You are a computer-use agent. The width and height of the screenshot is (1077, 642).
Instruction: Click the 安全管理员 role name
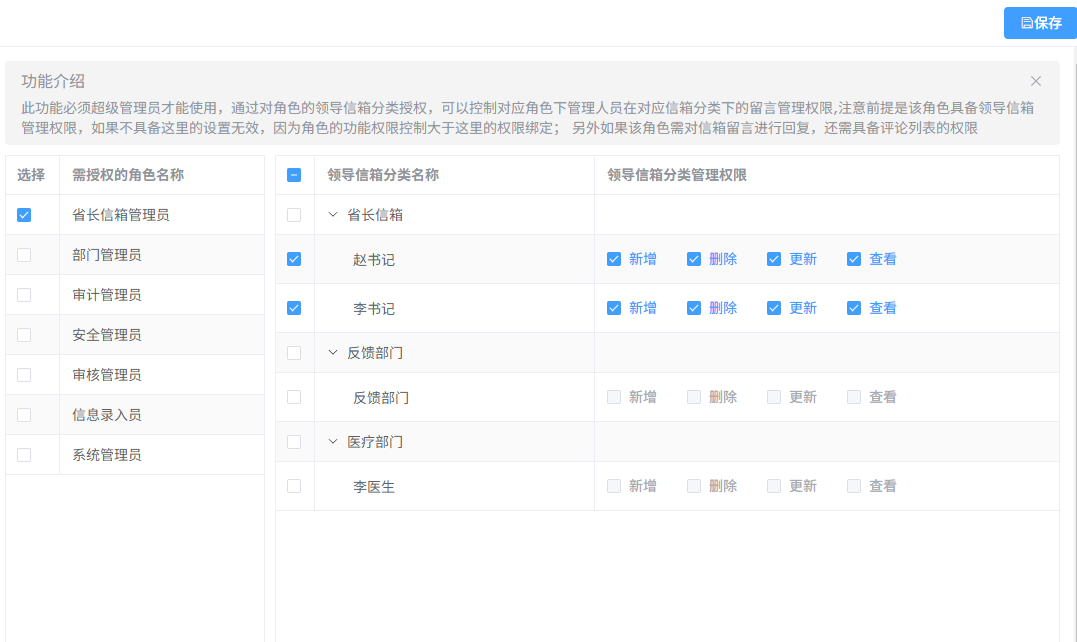click(x=106, y=335)
